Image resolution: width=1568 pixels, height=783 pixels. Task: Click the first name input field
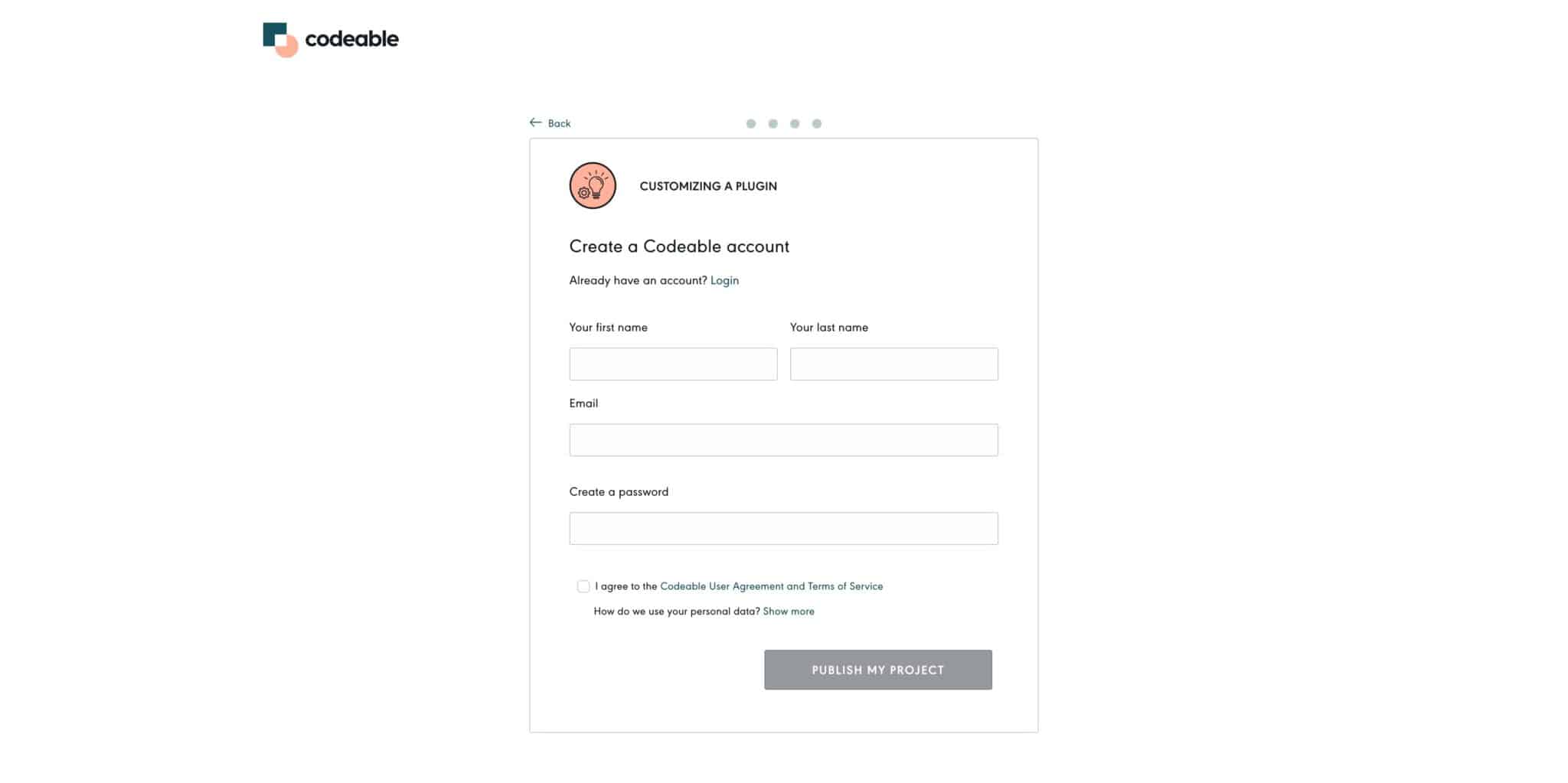[673, 364]
